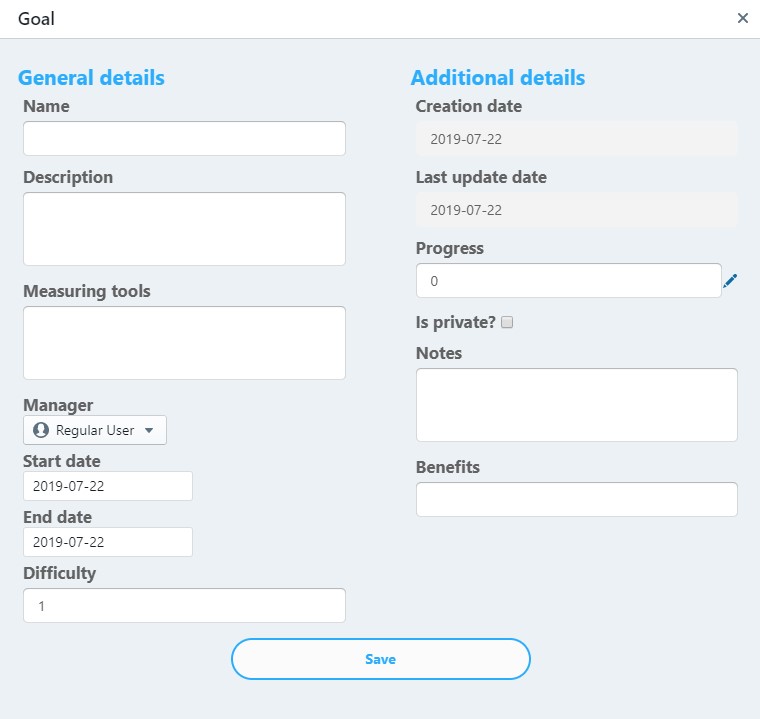This screenshot has width=760, height=719.
Task: Open the Start date field
Action: pos(108,486)
